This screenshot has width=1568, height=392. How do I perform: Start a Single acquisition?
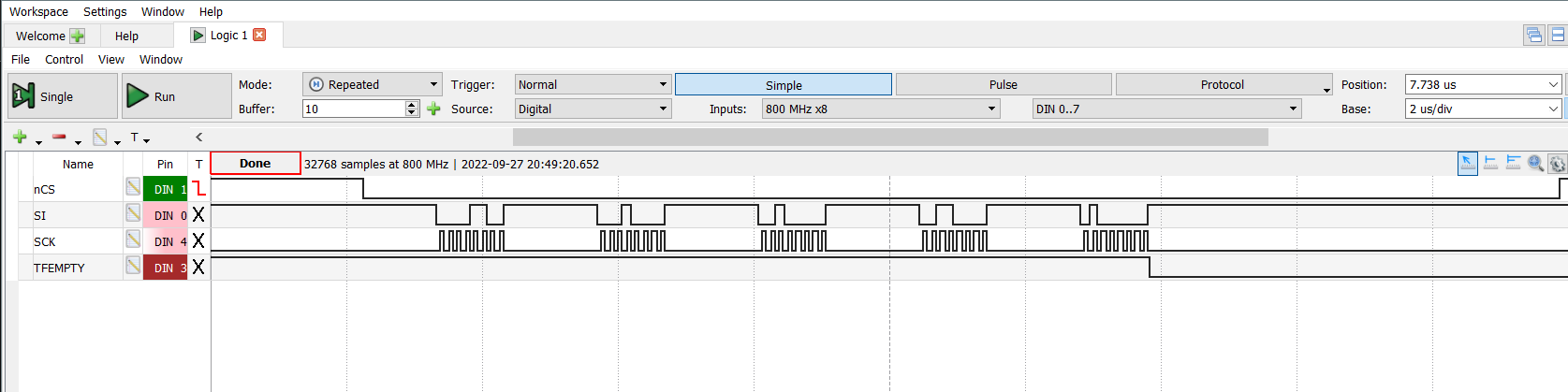(63, 96)
